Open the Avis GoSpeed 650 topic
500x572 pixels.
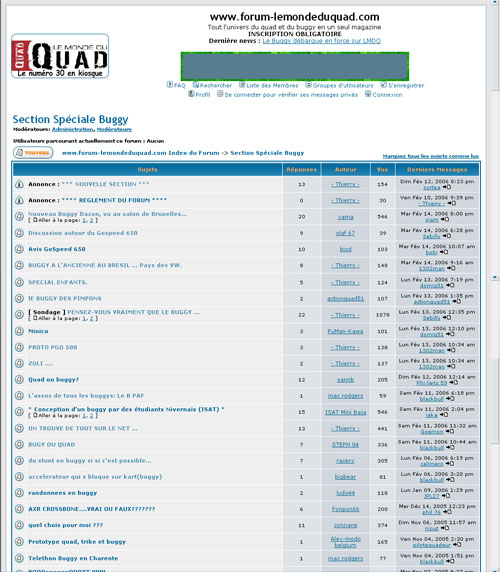point(57,249)
